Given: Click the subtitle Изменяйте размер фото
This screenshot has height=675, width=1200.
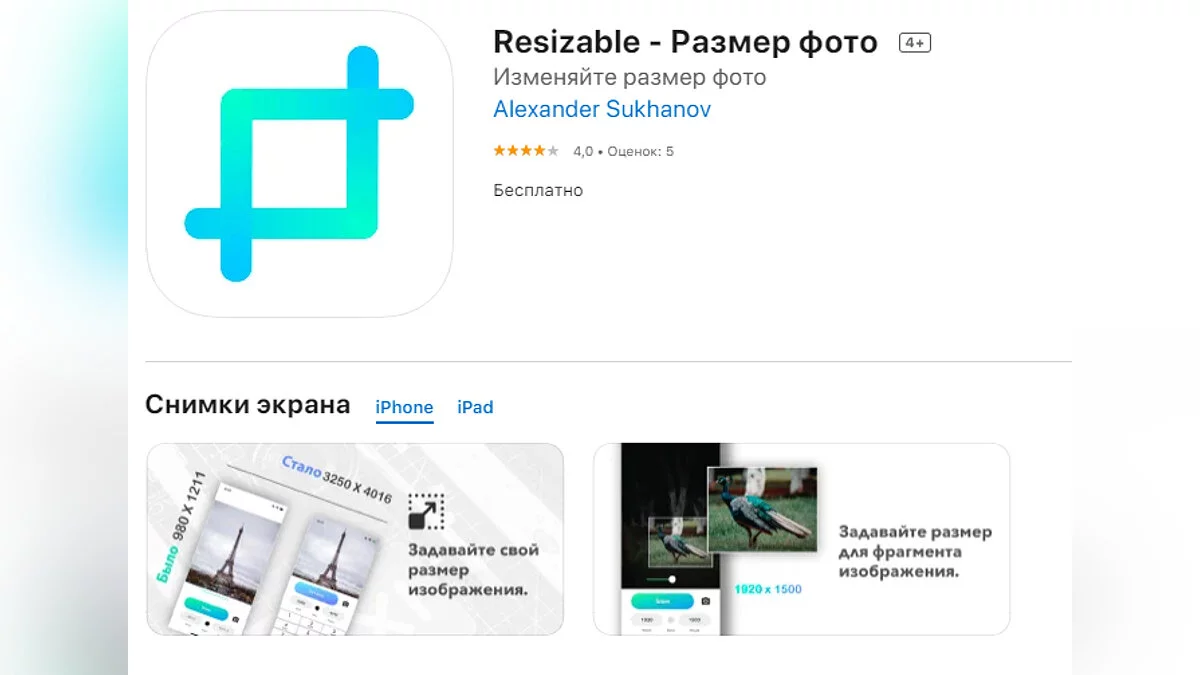Looking at the screenshot, I should [630, 77].
